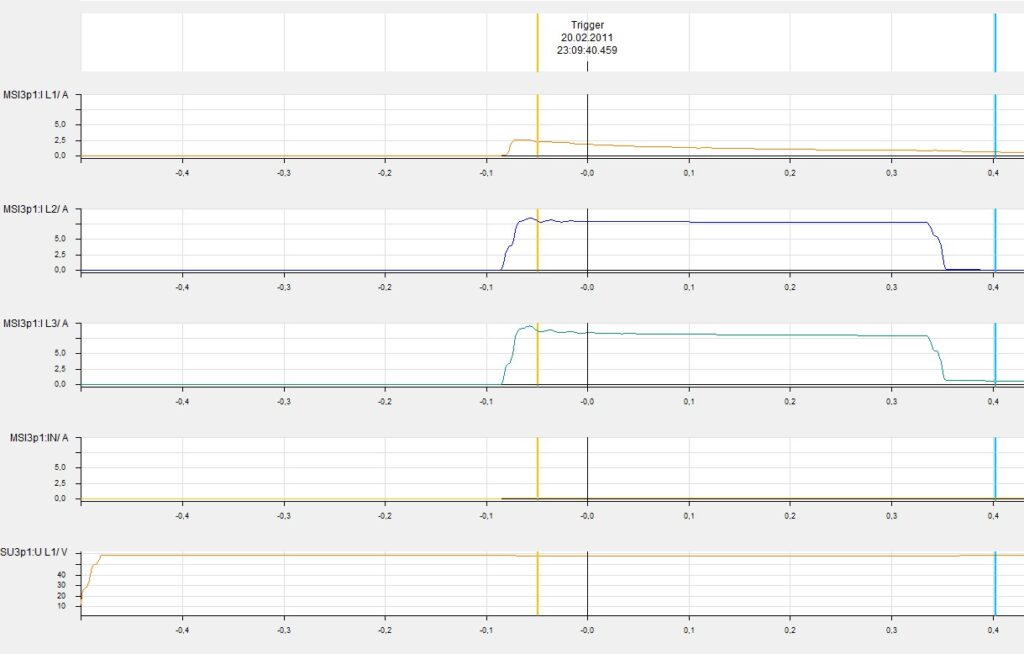Click the 40 y-axis value on the U L1 chart

61,575
